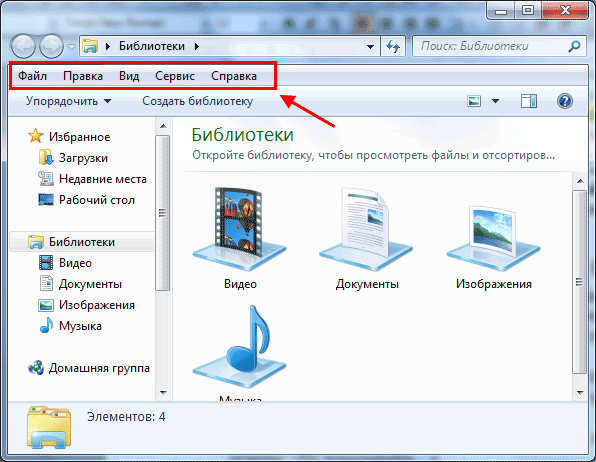Click the Домашняя группа globe icon
The width and height of the screenshot is (596, 462).
[x=36, y=368]
